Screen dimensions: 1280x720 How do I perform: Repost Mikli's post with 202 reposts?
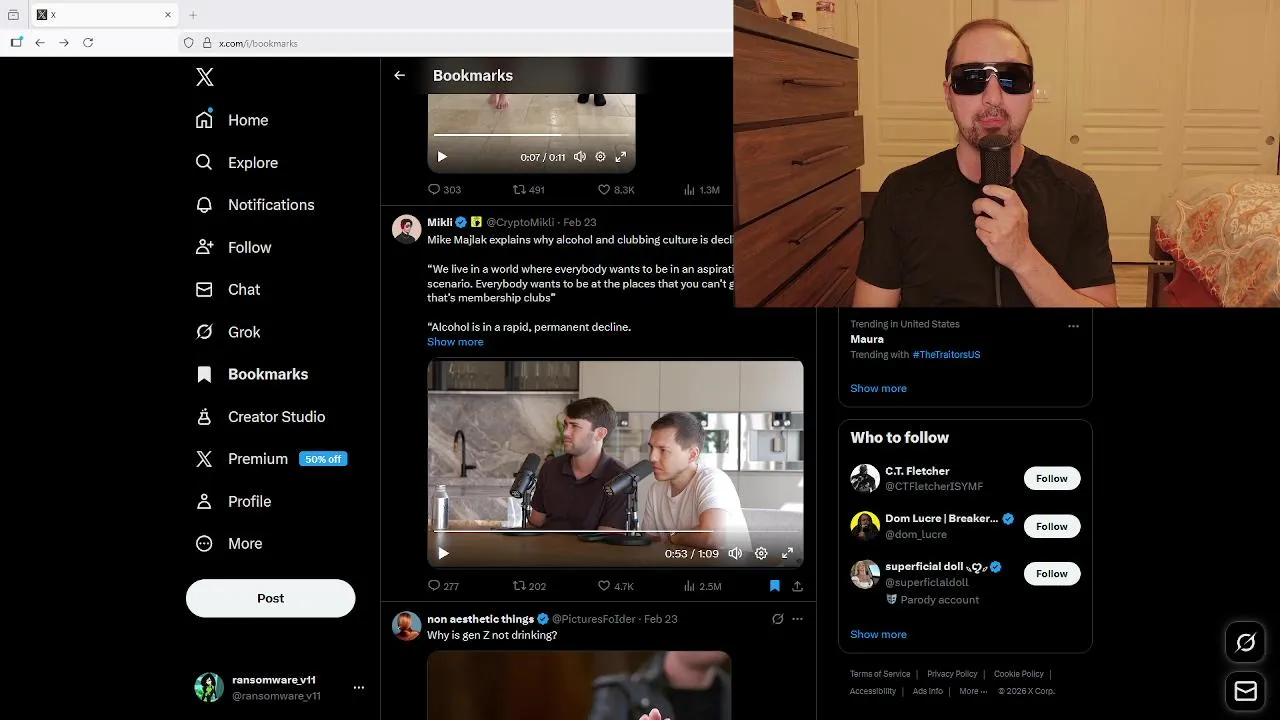[x=529, y=586]
